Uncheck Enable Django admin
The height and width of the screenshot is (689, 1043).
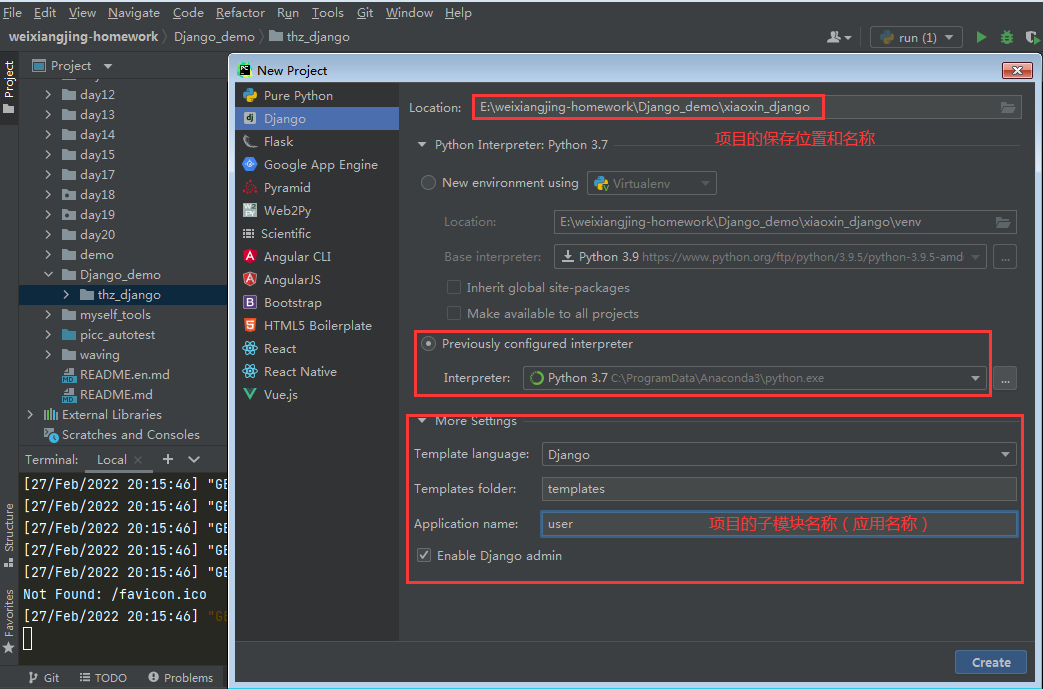coord(424,555)
